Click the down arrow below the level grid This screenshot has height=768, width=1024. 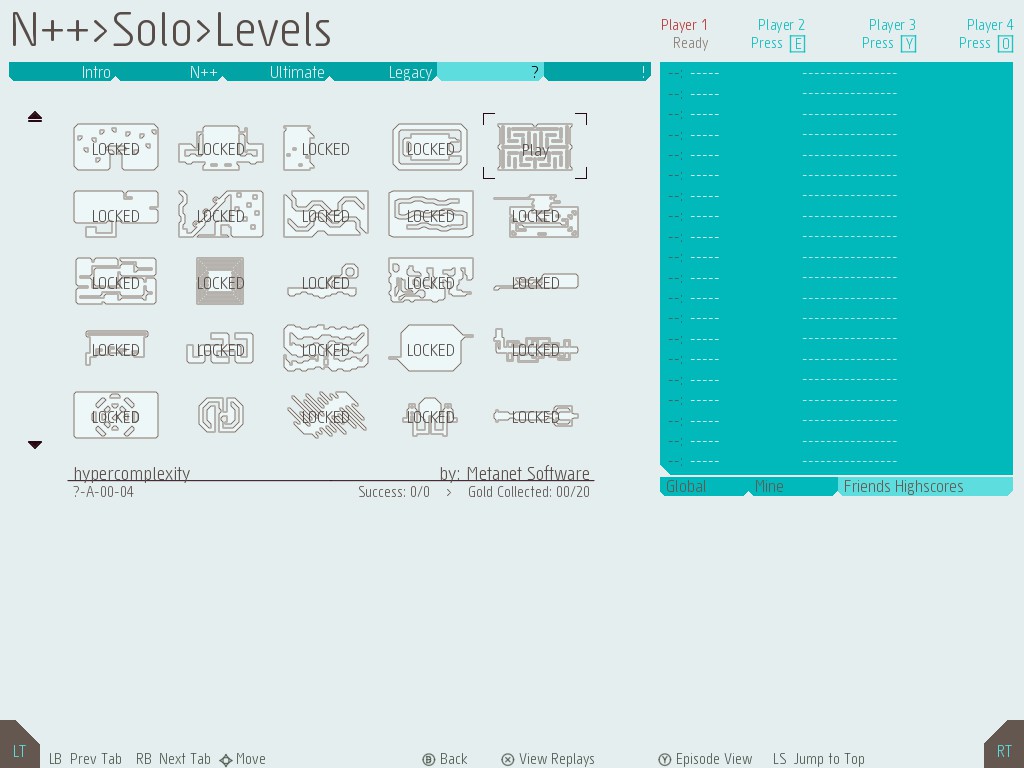[x=35, y=445]
